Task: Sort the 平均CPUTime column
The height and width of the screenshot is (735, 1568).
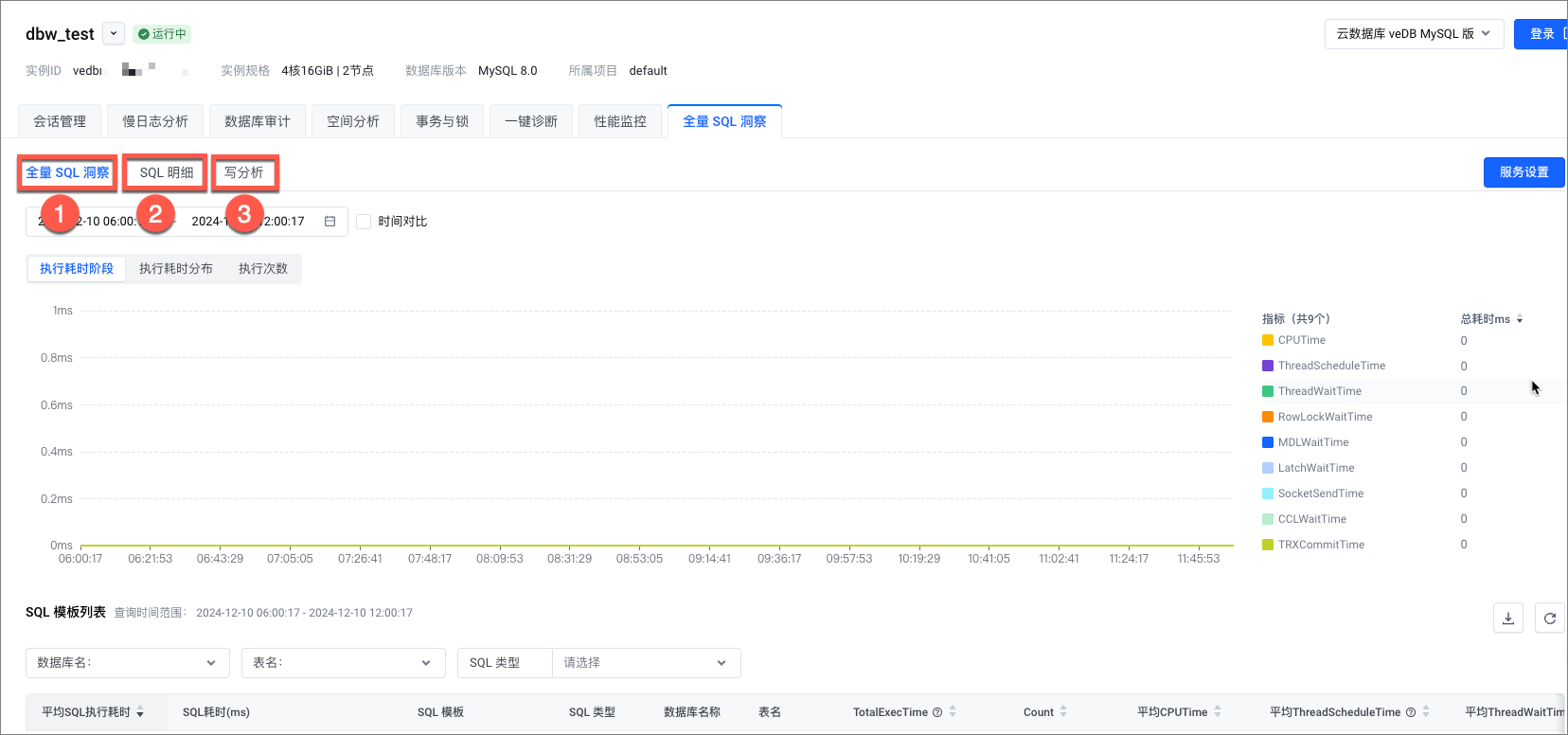Action: point(1218,712)
